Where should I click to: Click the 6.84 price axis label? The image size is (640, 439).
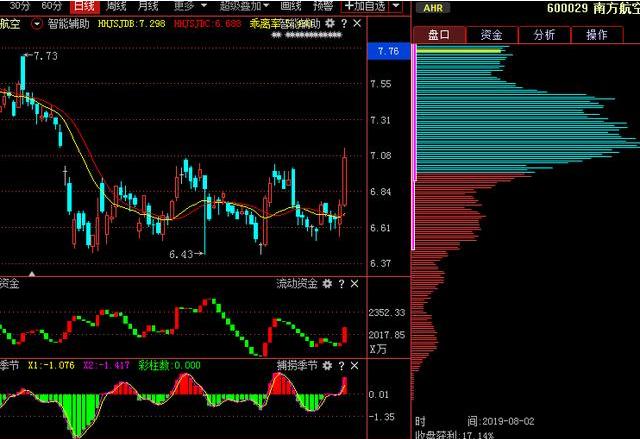(380, 192)
